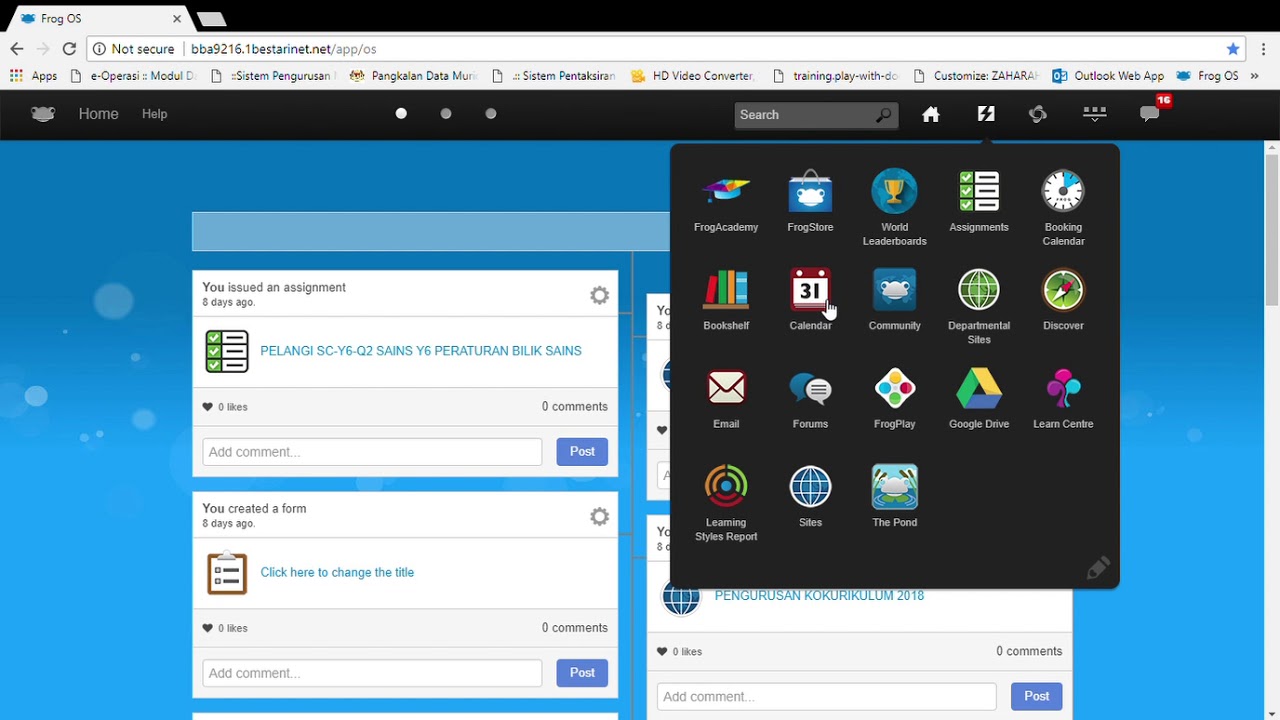Open Departmental Sites app
Image resolution: width=1280 pixels, height=720 pixels.
[x=979, y=306]
